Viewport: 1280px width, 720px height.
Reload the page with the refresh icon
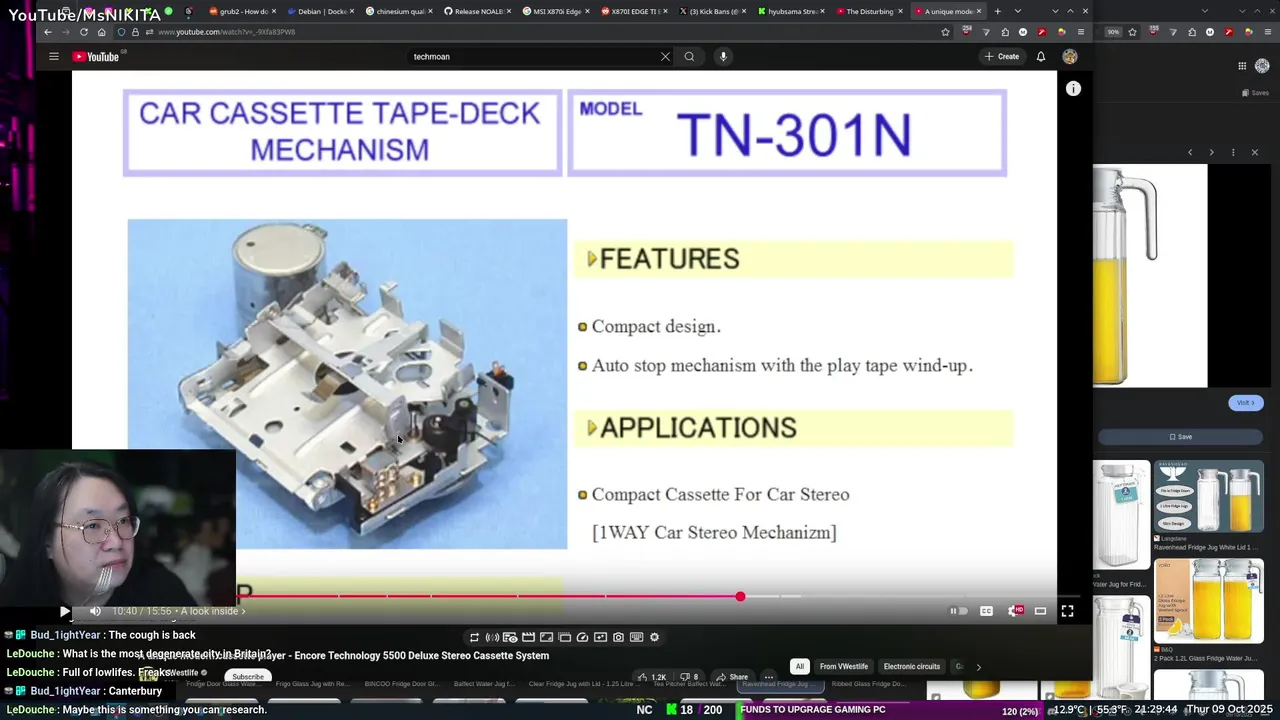[83, 32]
